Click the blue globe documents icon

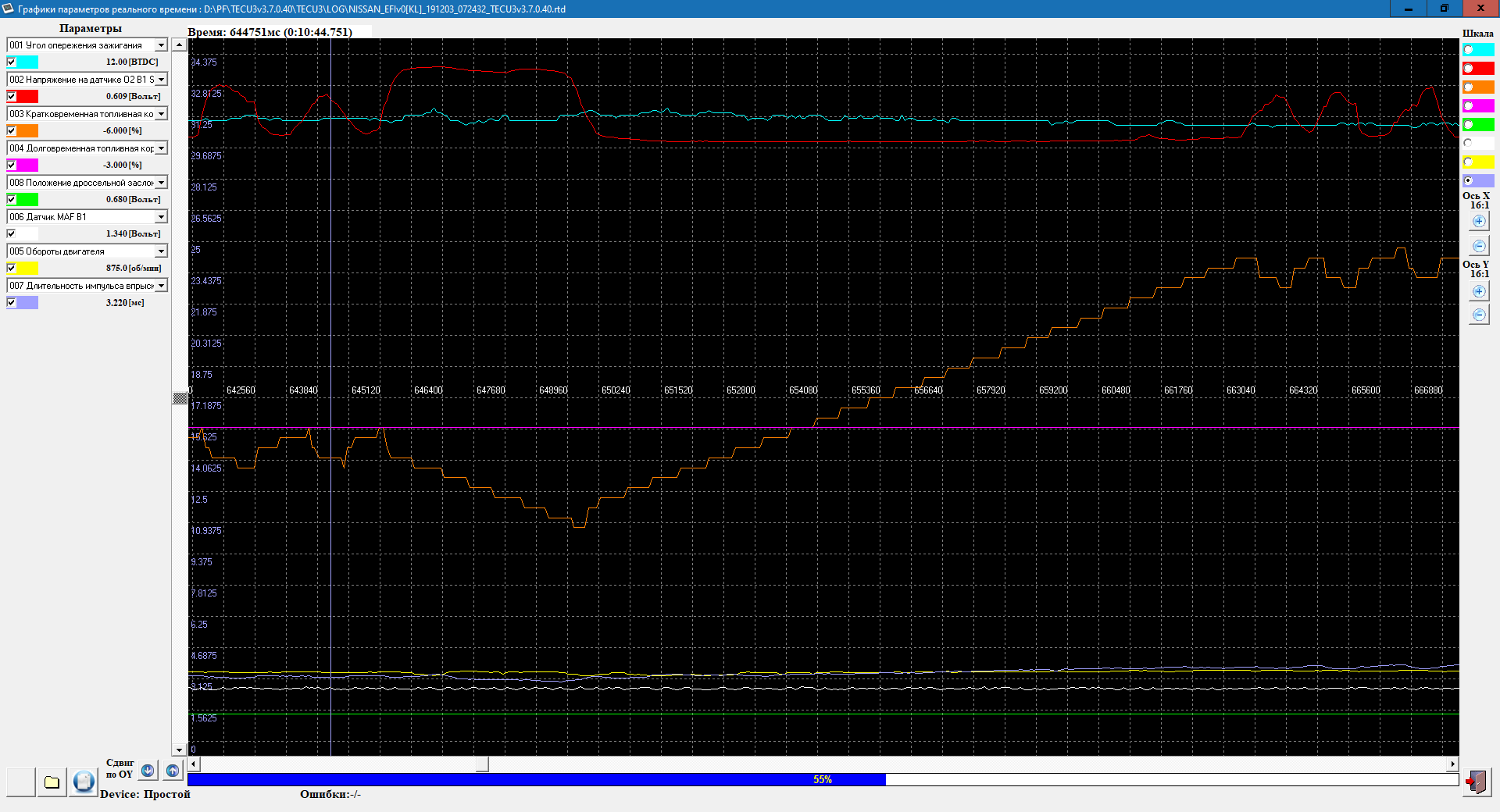click(84, 782)
